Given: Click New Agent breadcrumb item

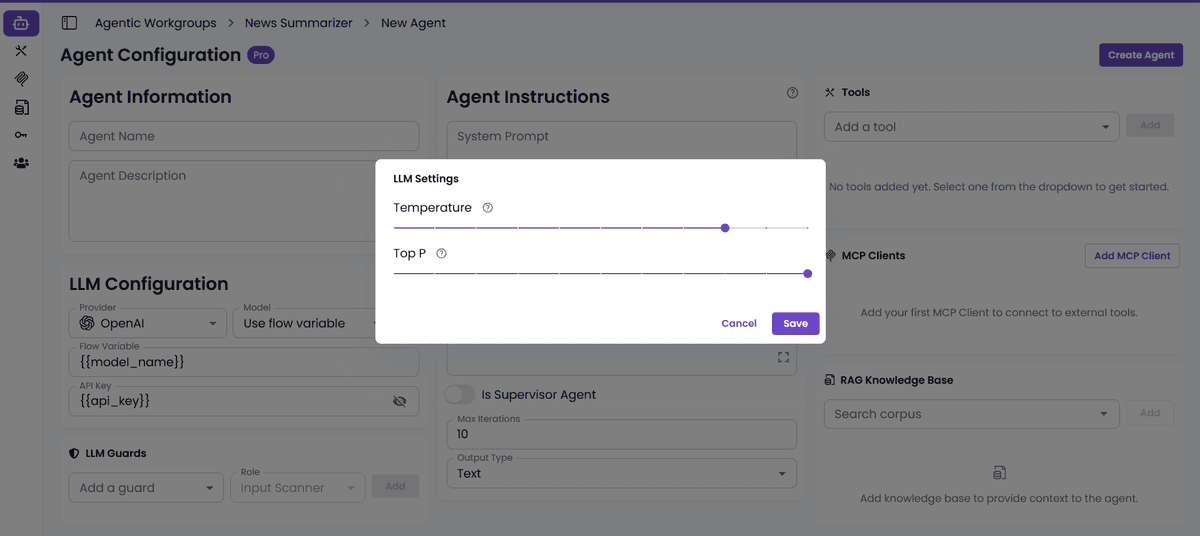Looking at the screenshot, I should coord(413,23).
